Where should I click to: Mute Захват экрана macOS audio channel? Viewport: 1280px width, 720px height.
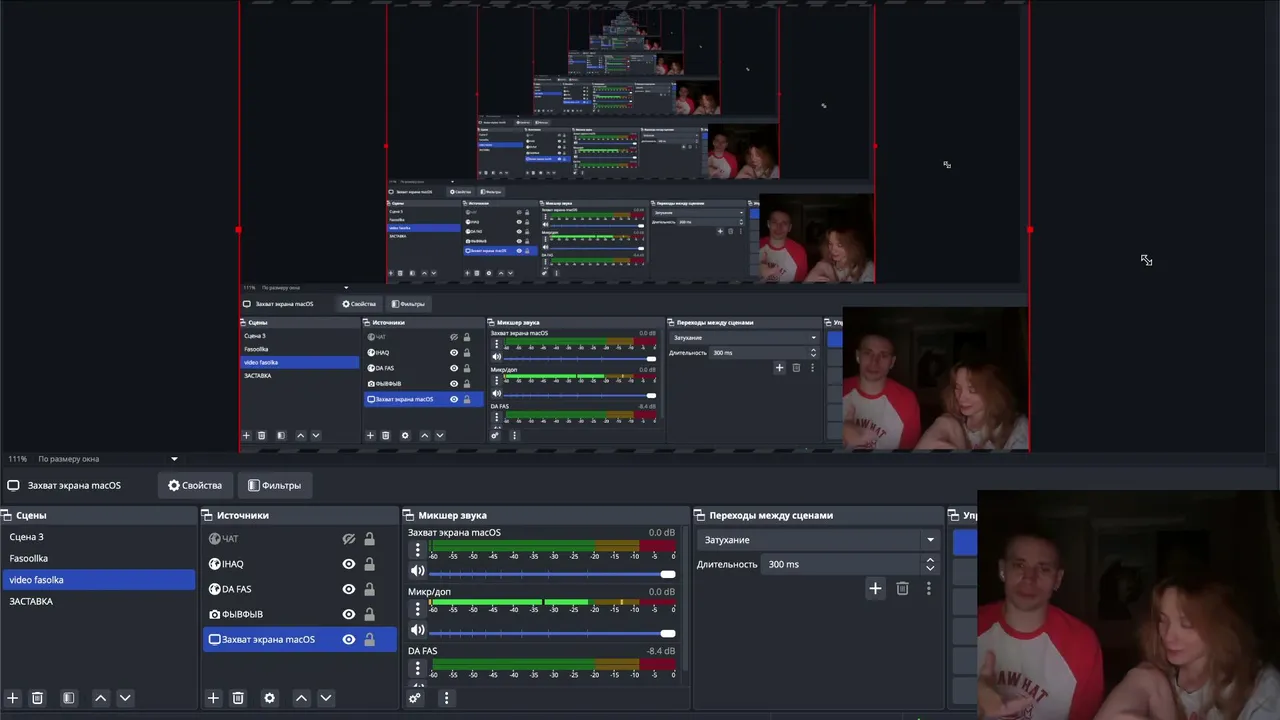point(417,572)
